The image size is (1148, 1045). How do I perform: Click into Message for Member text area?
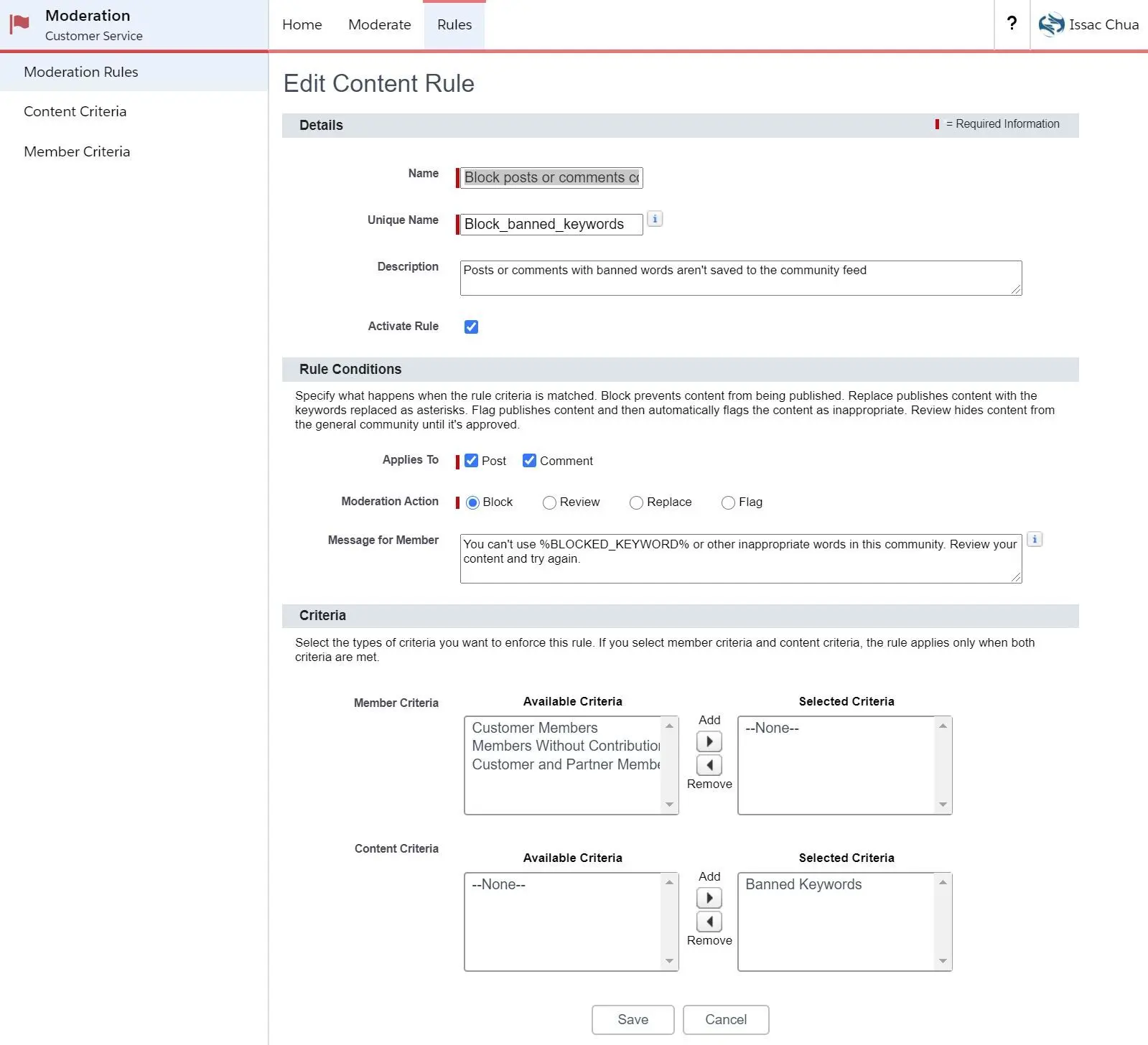coord(741,558)
